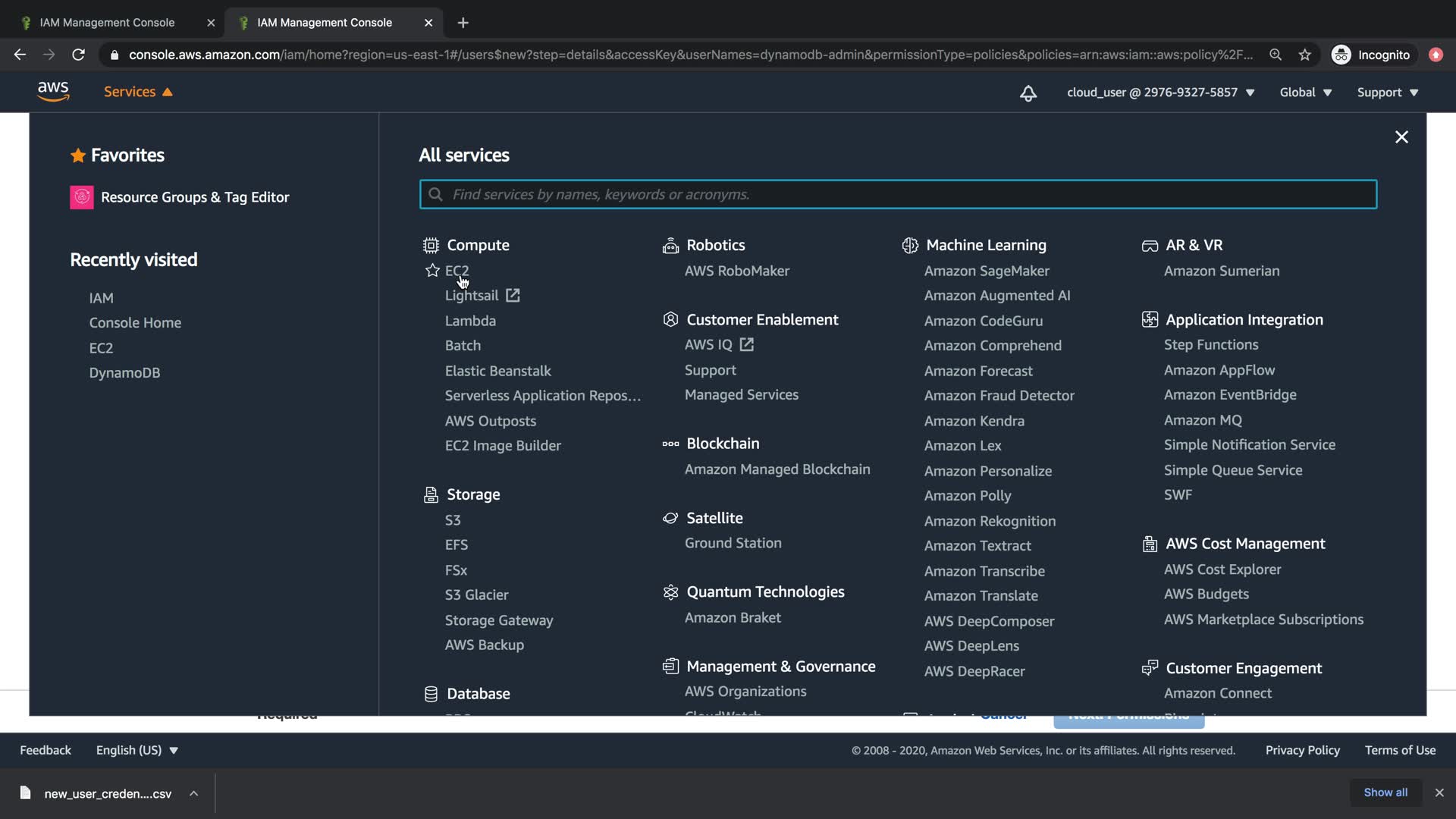Click Show all downloads button

(x=1385, y=792)
